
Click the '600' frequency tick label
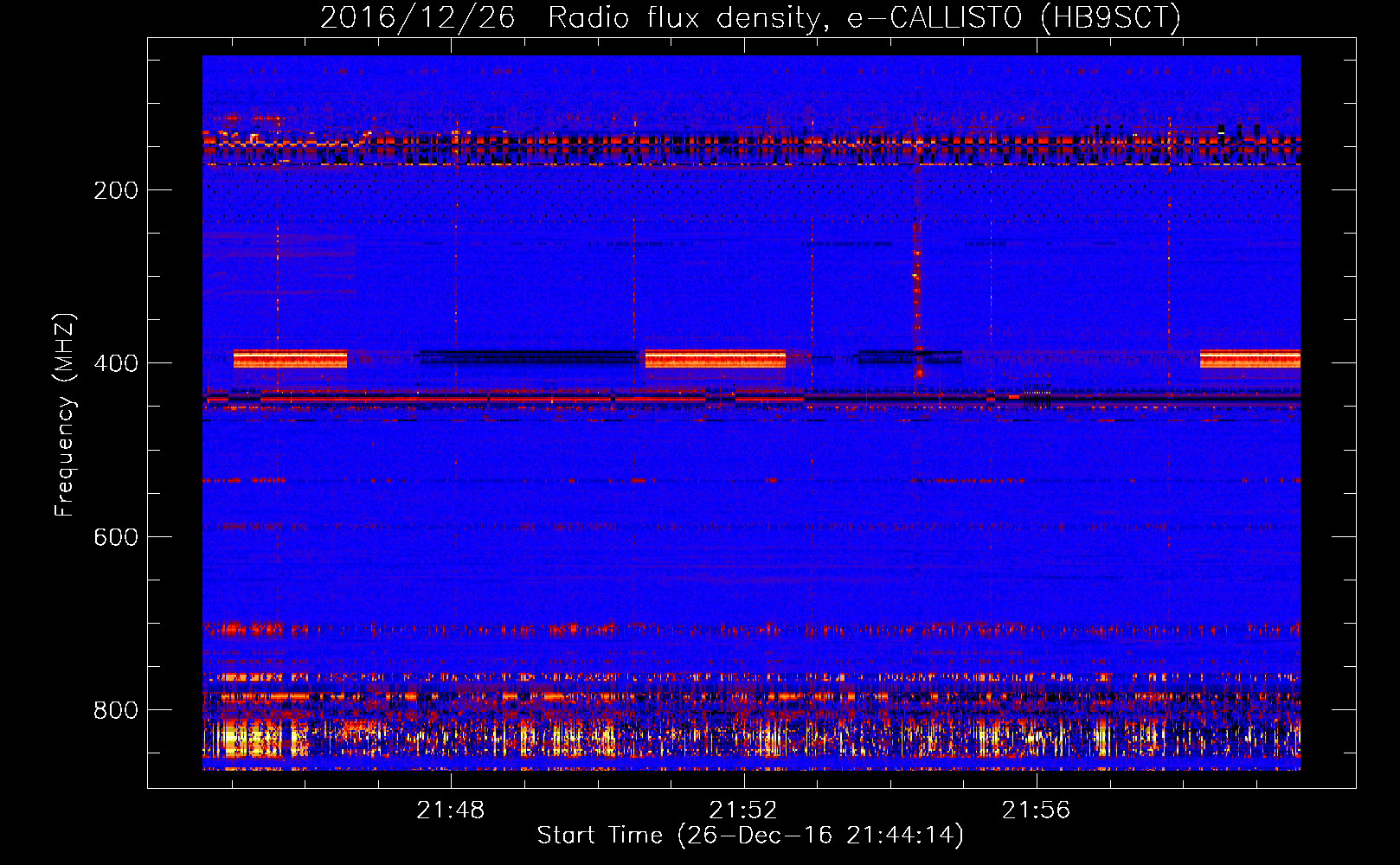[x=116, y=537]
